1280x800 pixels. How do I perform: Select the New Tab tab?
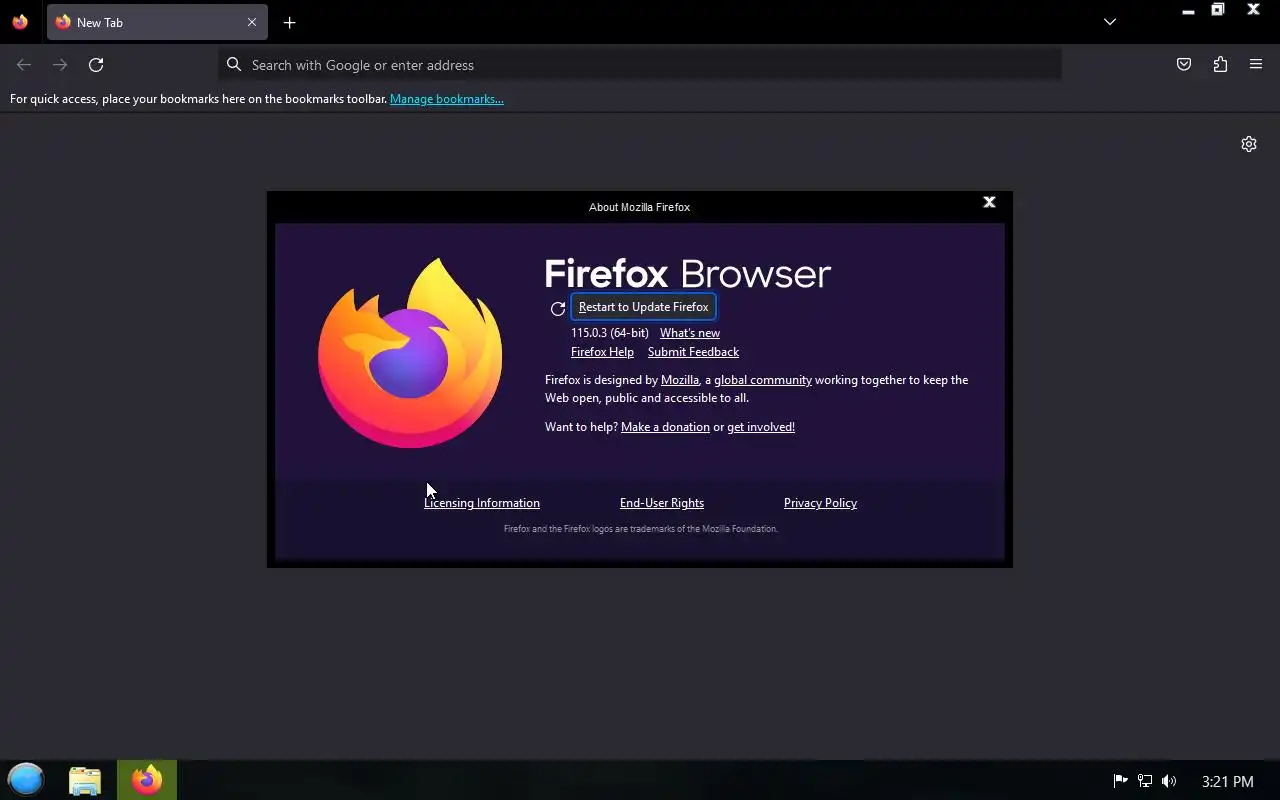click(x=157, y=22)
